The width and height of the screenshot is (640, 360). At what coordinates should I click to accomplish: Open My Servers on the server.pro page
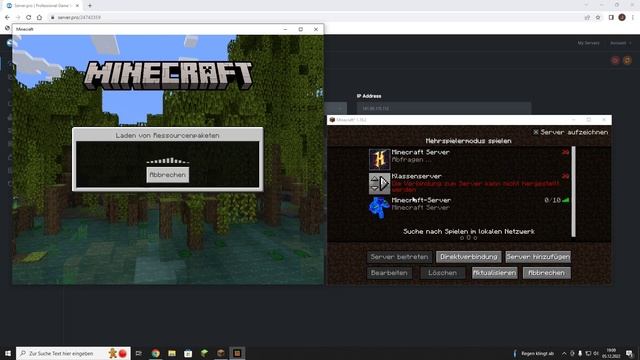coord(588,43)
